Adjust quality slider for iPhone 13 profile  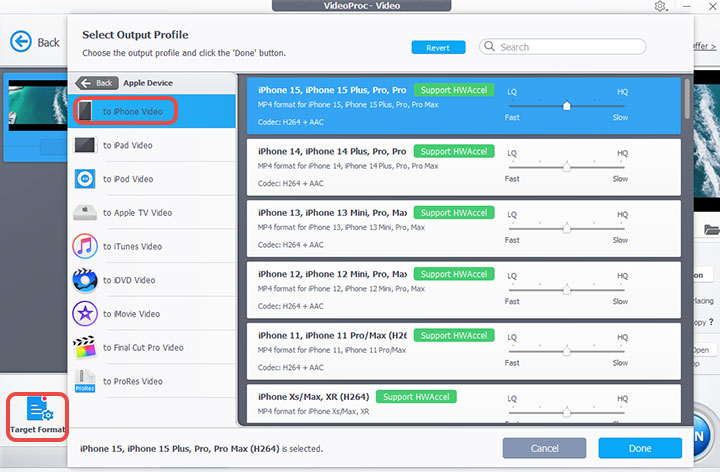[567, 228]
